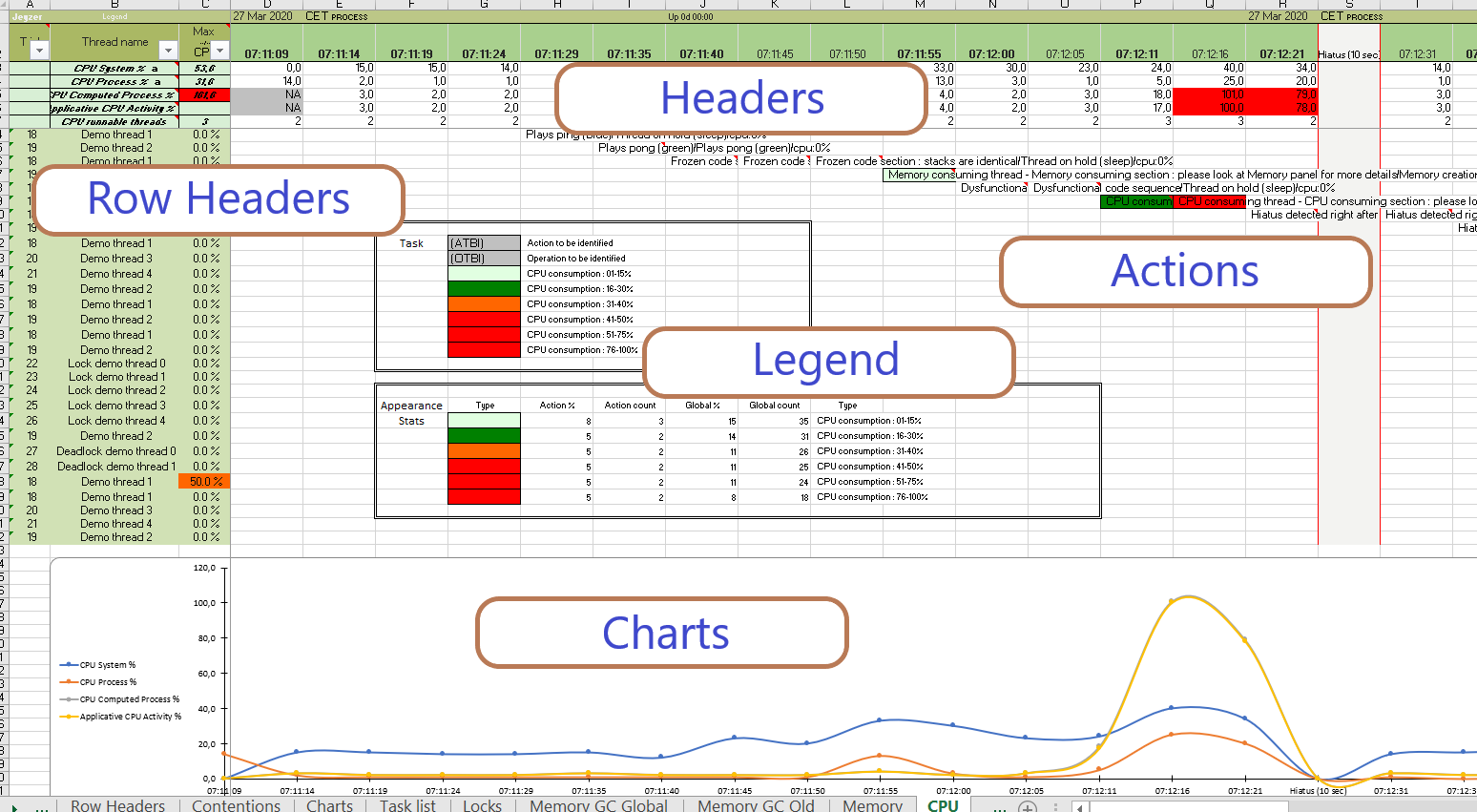Click the CPU System % legend marker in chart
1477x812 pixels.
point(69,665)
